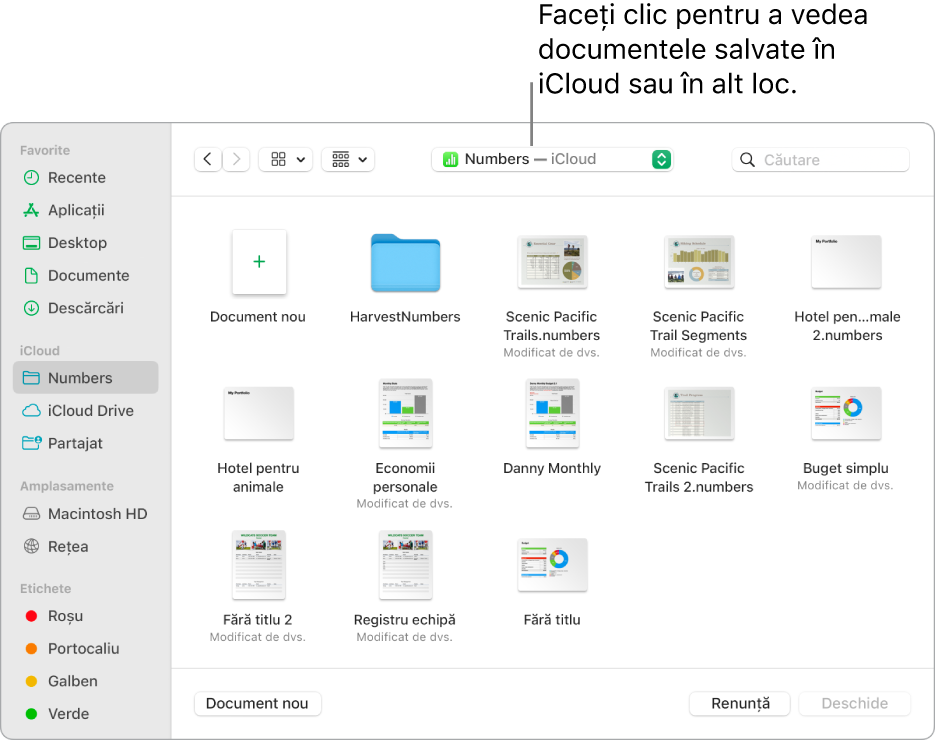Select the Danny Monthly thumbnail
The image size is (935, 740).
[x=552, y=413]
